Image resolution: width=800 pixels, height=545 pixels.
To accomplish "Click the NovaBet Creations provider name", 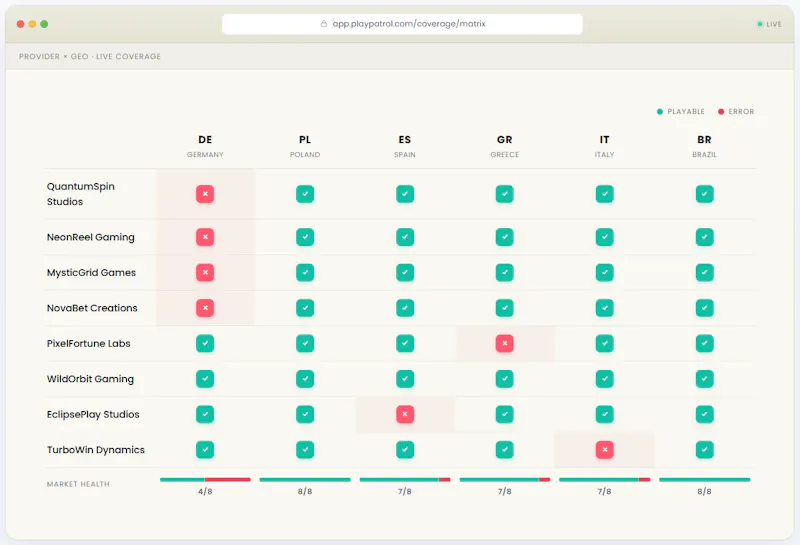I will point(92,308).
